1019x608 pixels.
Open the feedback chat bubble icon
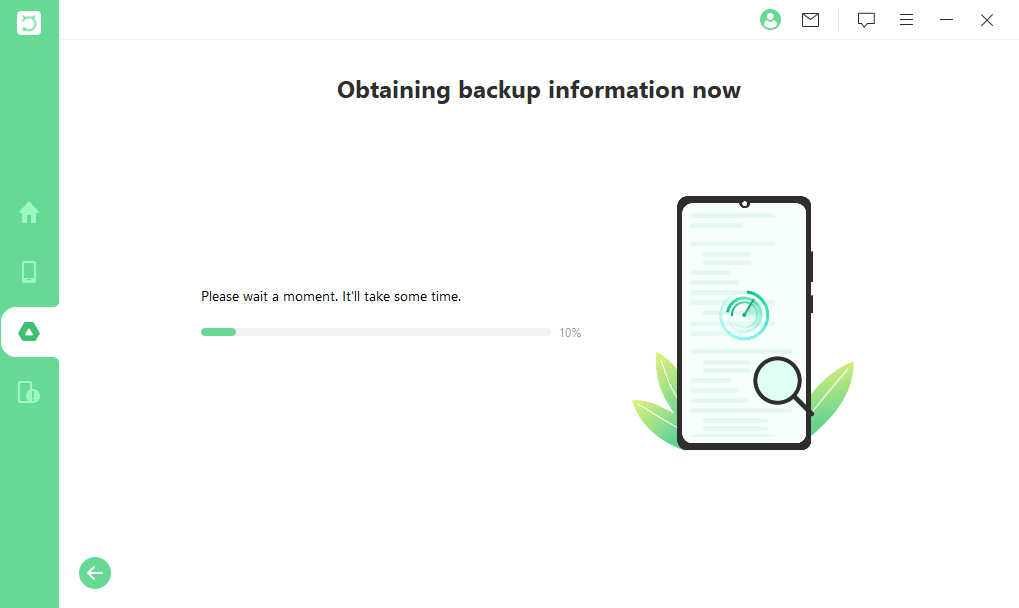[x=866, y=20]
